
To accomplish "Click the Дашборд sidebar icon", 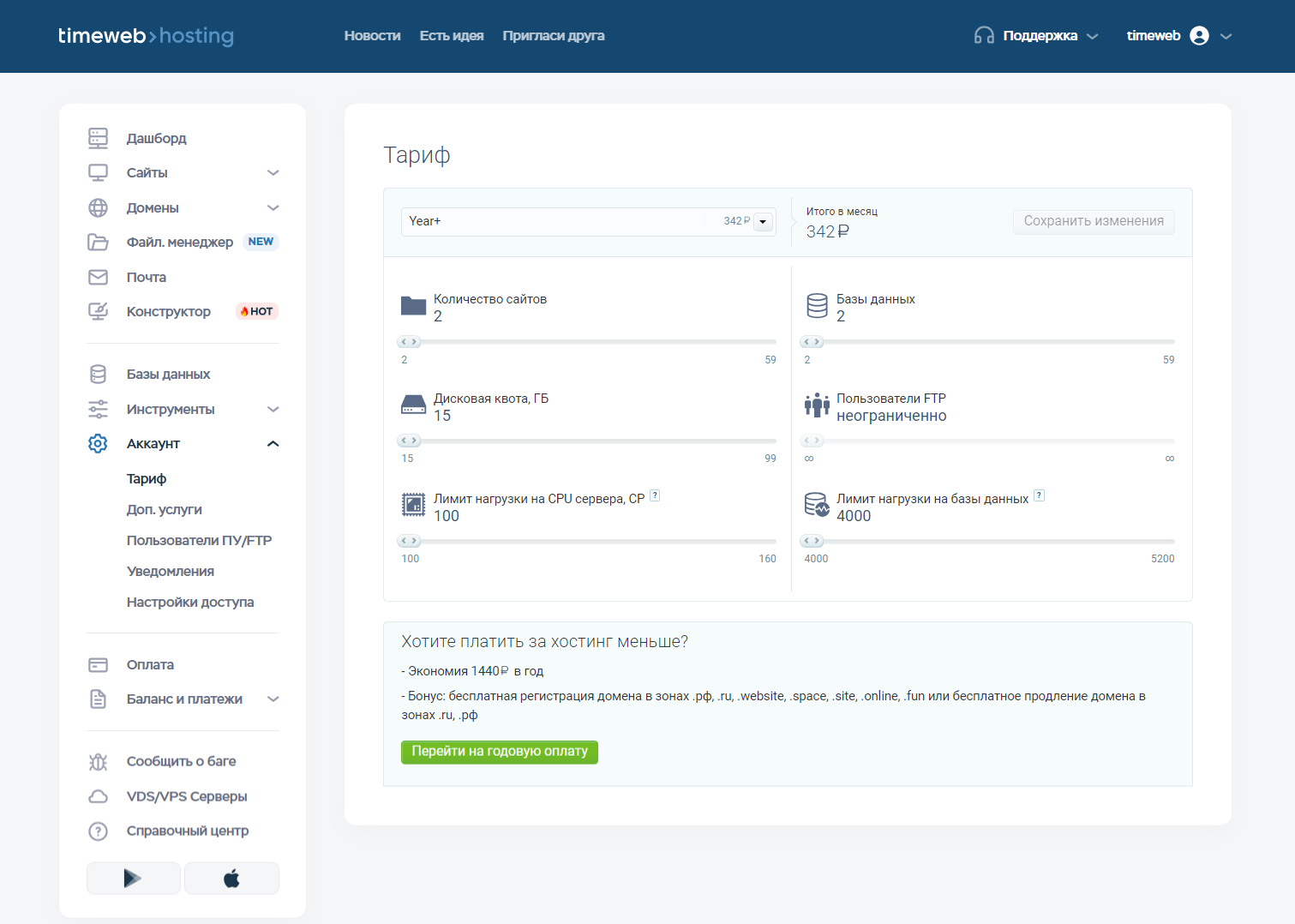I will click(x=99, y=138).
